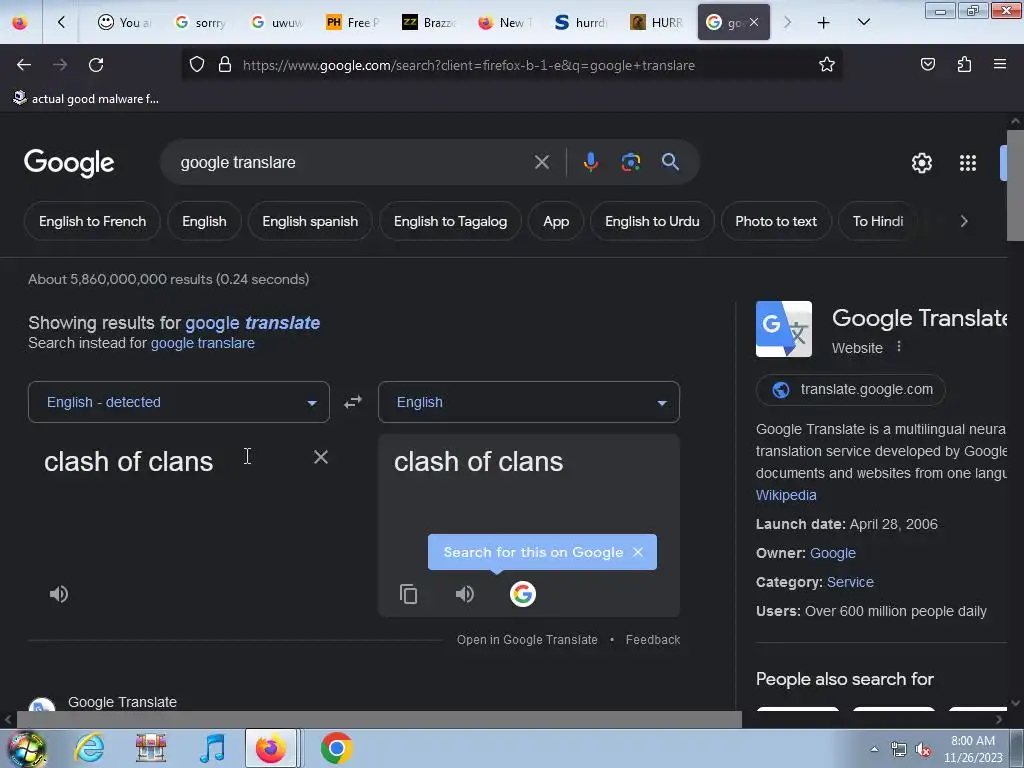This screenshot has width=1024, height=768.
Task: Click the google translate corrected link
Action: point(252,323)
